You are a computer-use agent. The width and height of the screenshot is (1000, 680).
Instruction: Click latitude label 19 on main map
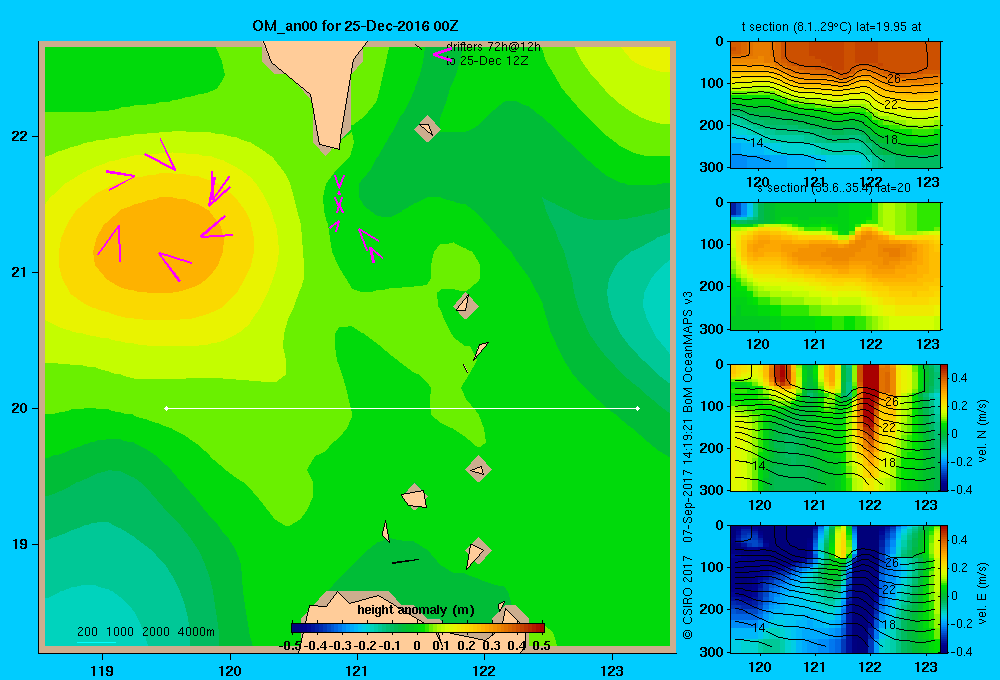click(19, 544)
